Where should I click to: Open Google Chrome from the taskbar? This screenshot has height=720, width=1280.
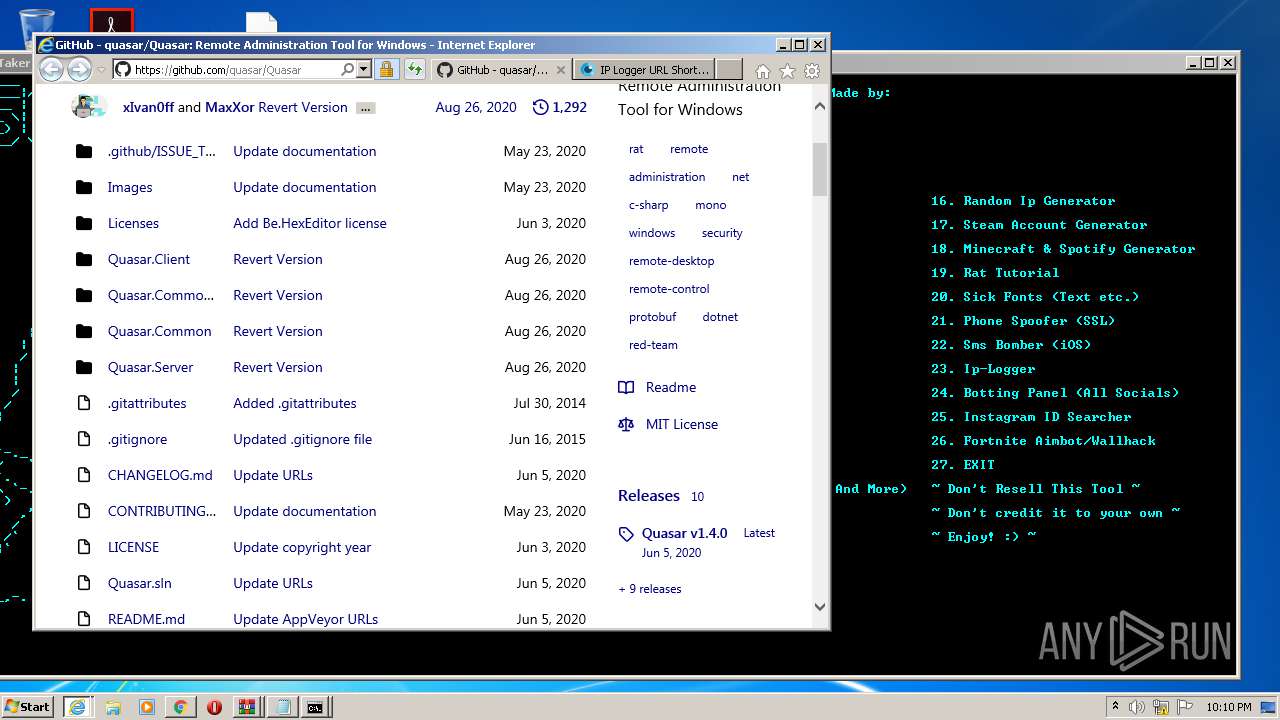point(180,707)
